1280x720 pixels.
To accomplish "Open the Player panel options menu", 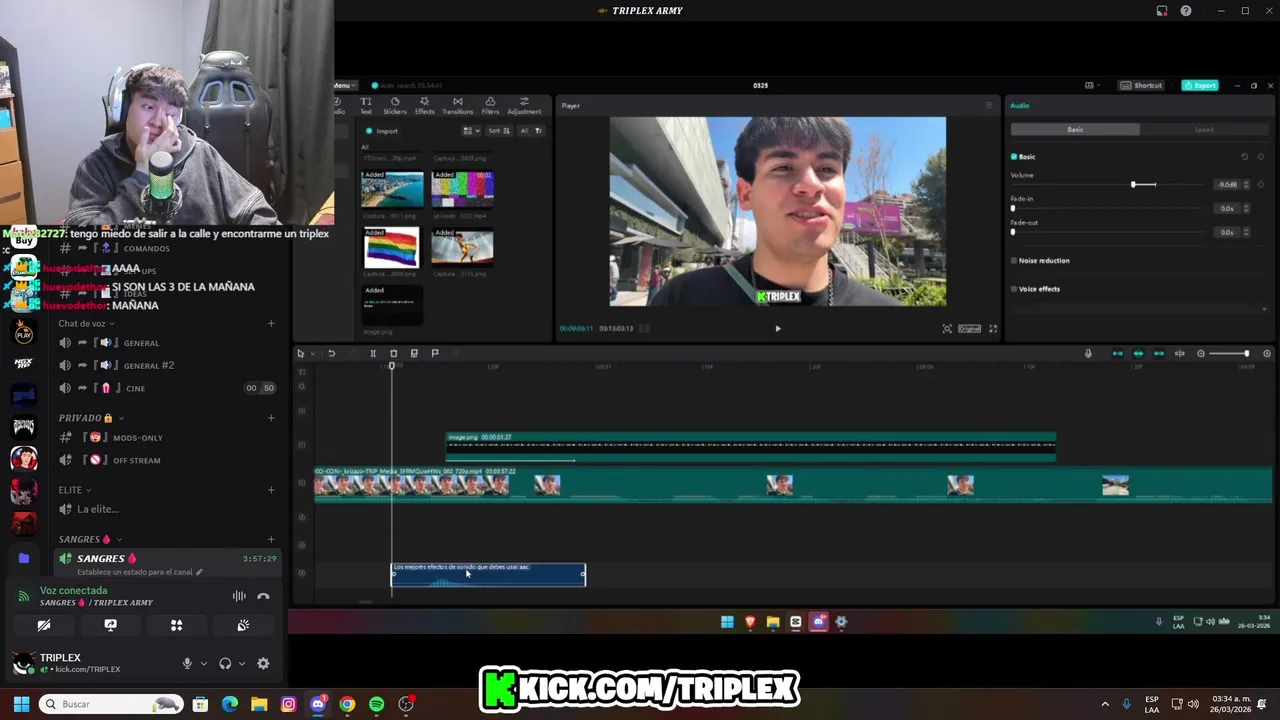I will [989, 105].
